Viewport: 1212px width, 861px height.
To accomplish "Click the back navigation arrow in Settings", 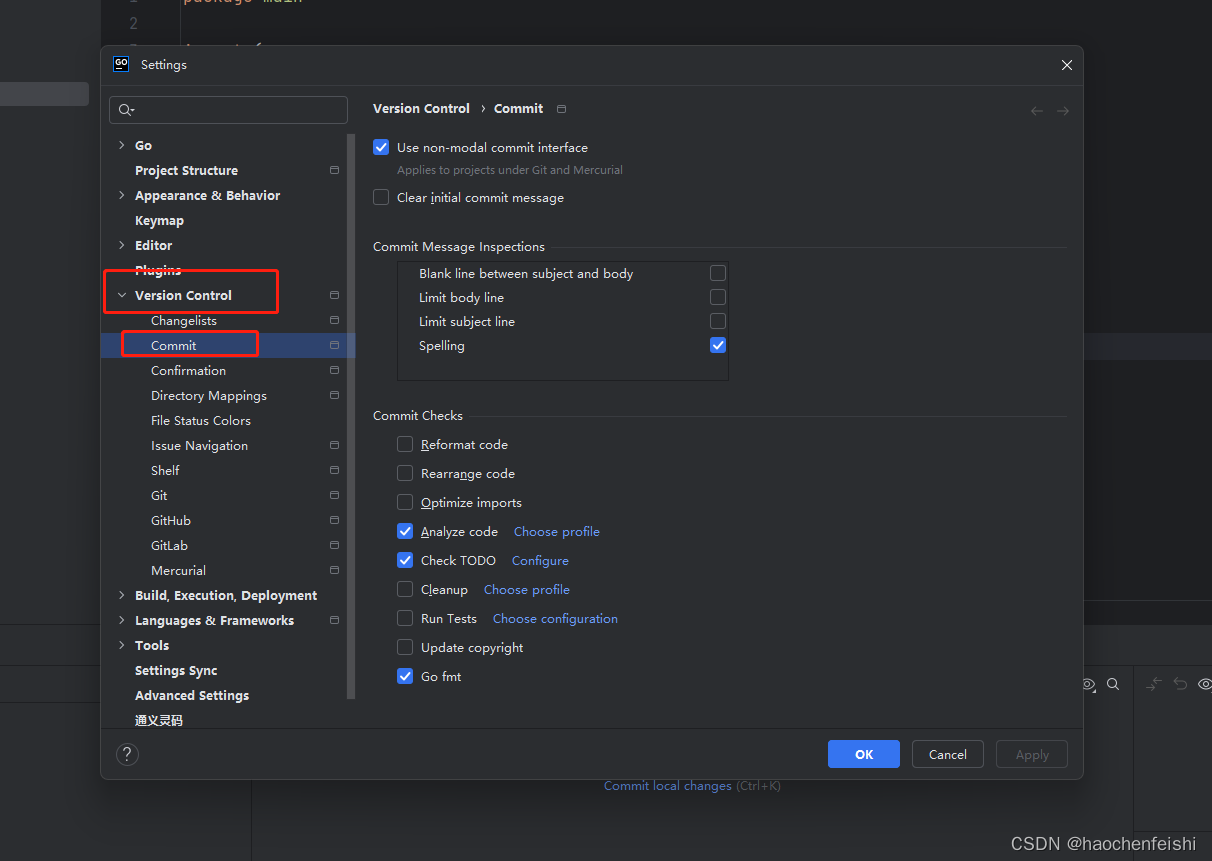I will click(x=1037, y=111).
